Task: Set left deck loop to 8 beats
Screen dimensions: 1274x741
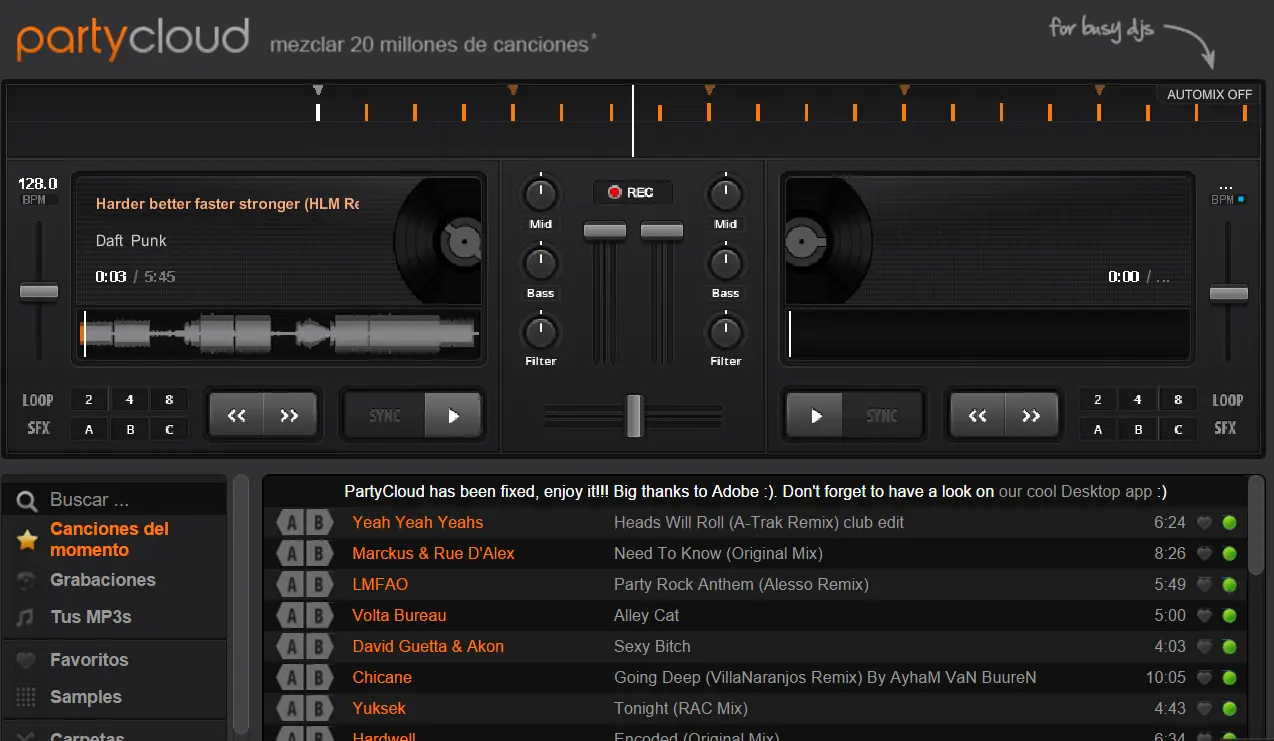Action: pos(169,400)
